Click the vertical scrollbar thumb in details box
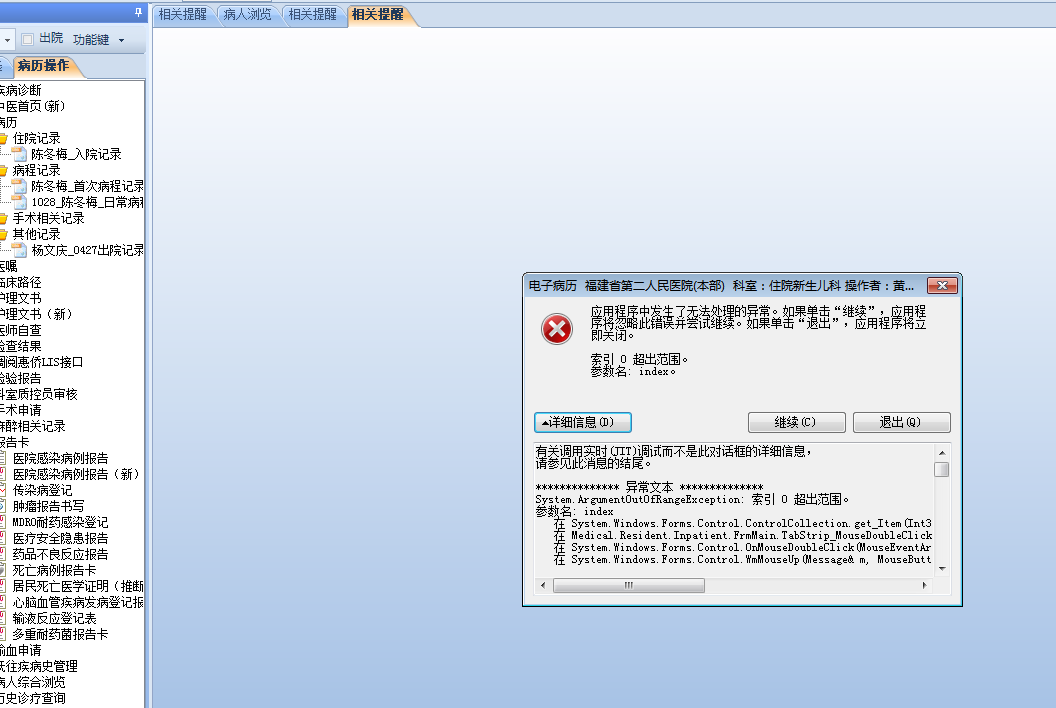Image resolution: width=1056 pixels, height=708 pixels. [942, 470]
